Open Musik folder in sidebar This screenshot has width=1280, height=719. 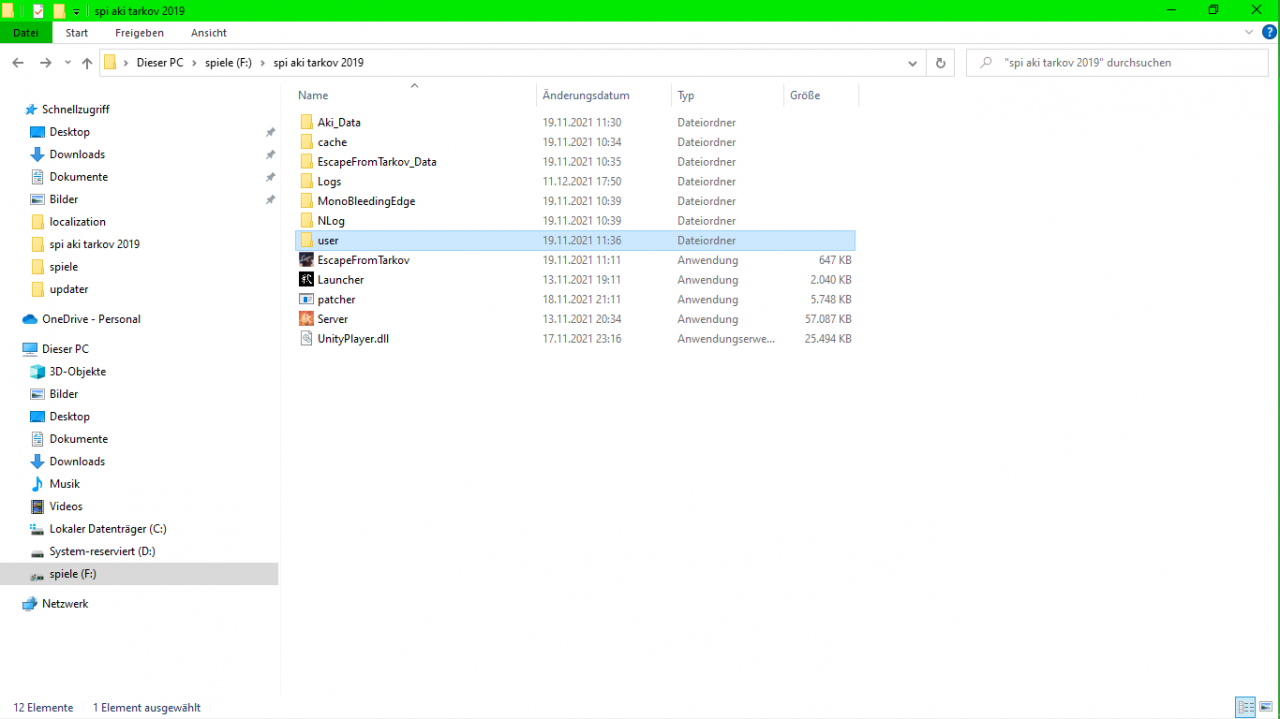(x=64, y=484)
